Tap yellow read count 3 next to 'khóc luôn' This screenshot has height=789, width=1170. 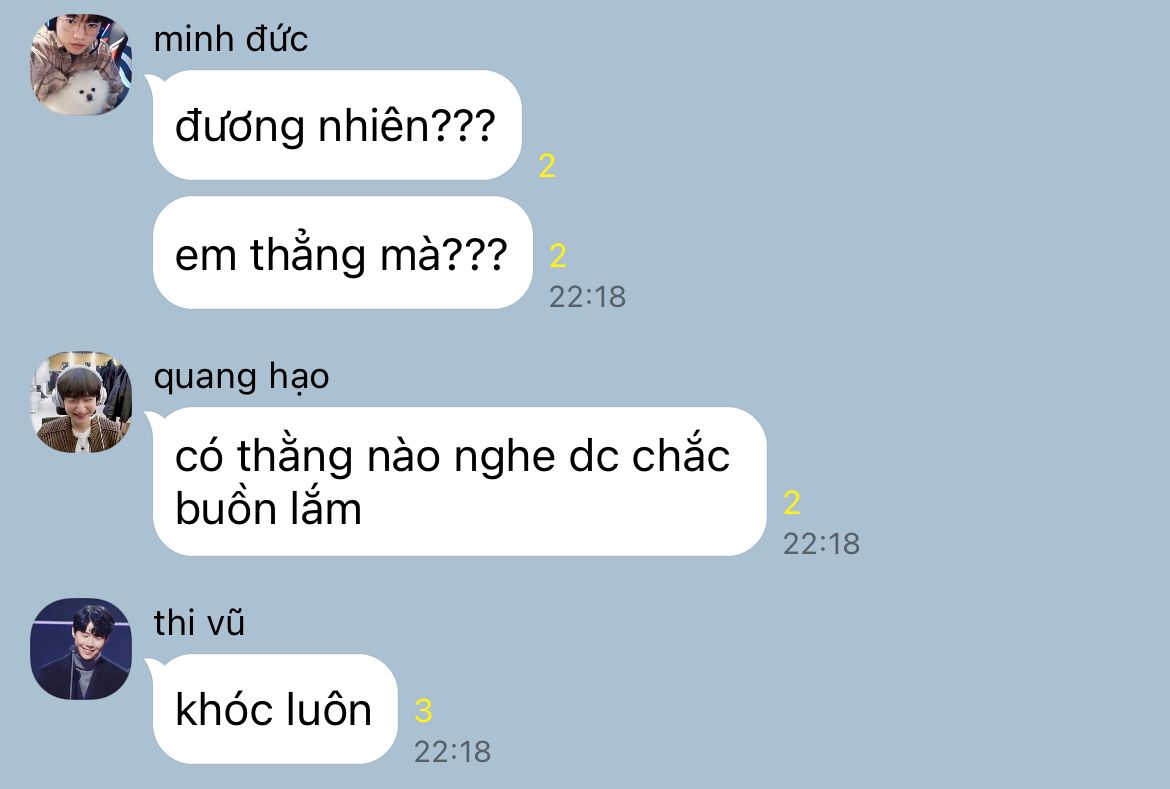point(423,711)
